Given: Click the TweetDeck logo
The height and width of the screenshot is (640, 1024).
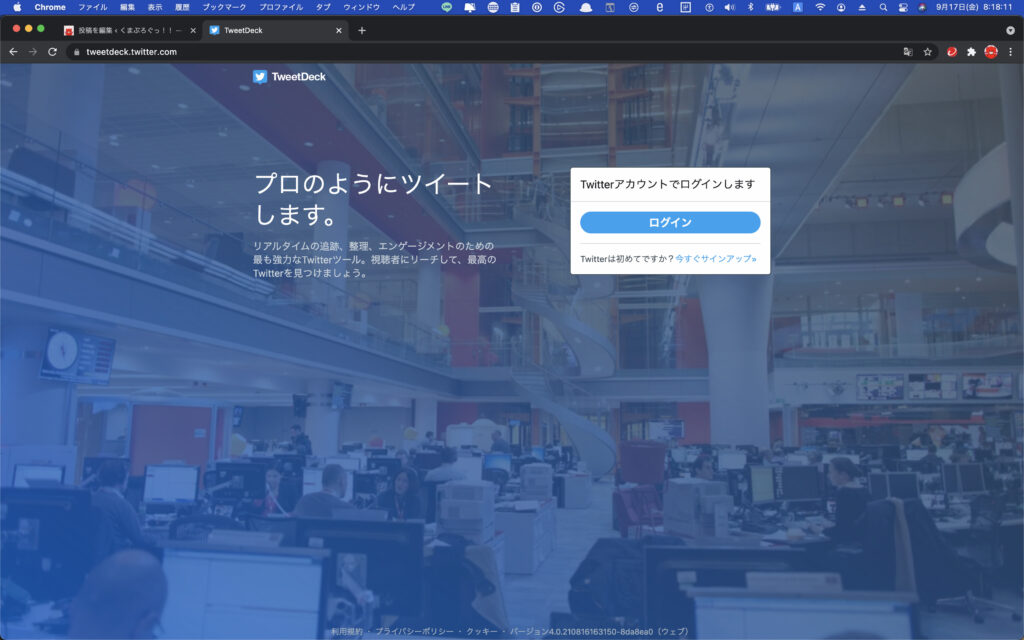Looking at the screenshot, I should (x=289, y=77).
